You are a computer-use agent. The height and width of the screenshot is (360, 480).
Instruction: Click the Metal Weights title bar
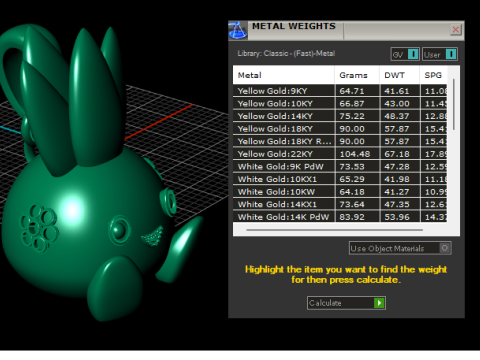pos(346,30)
